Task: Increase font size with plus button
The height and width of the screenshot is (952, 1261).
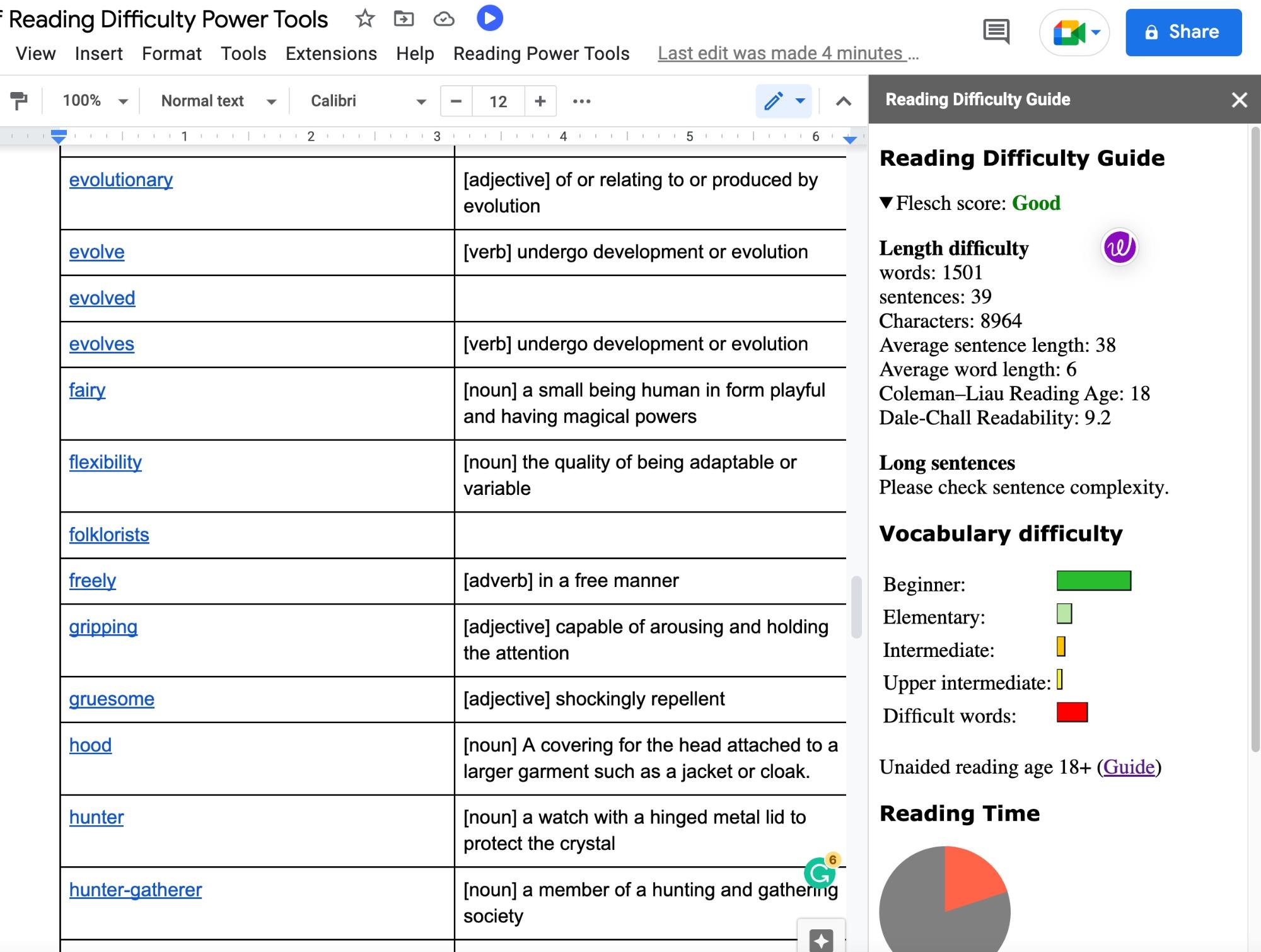Action: [x=540, y=101]
